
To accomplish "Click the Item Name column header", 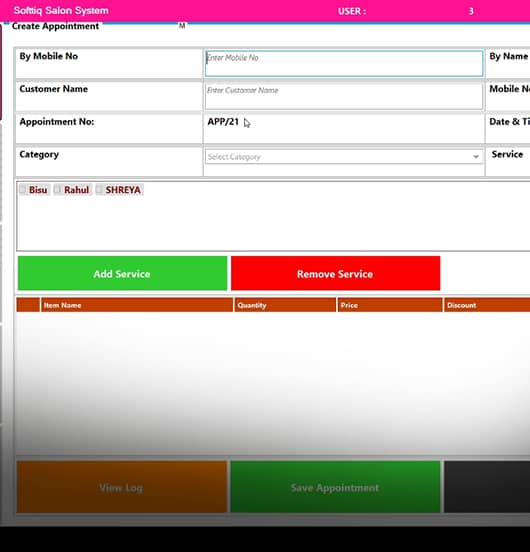I will pos(137,305).
